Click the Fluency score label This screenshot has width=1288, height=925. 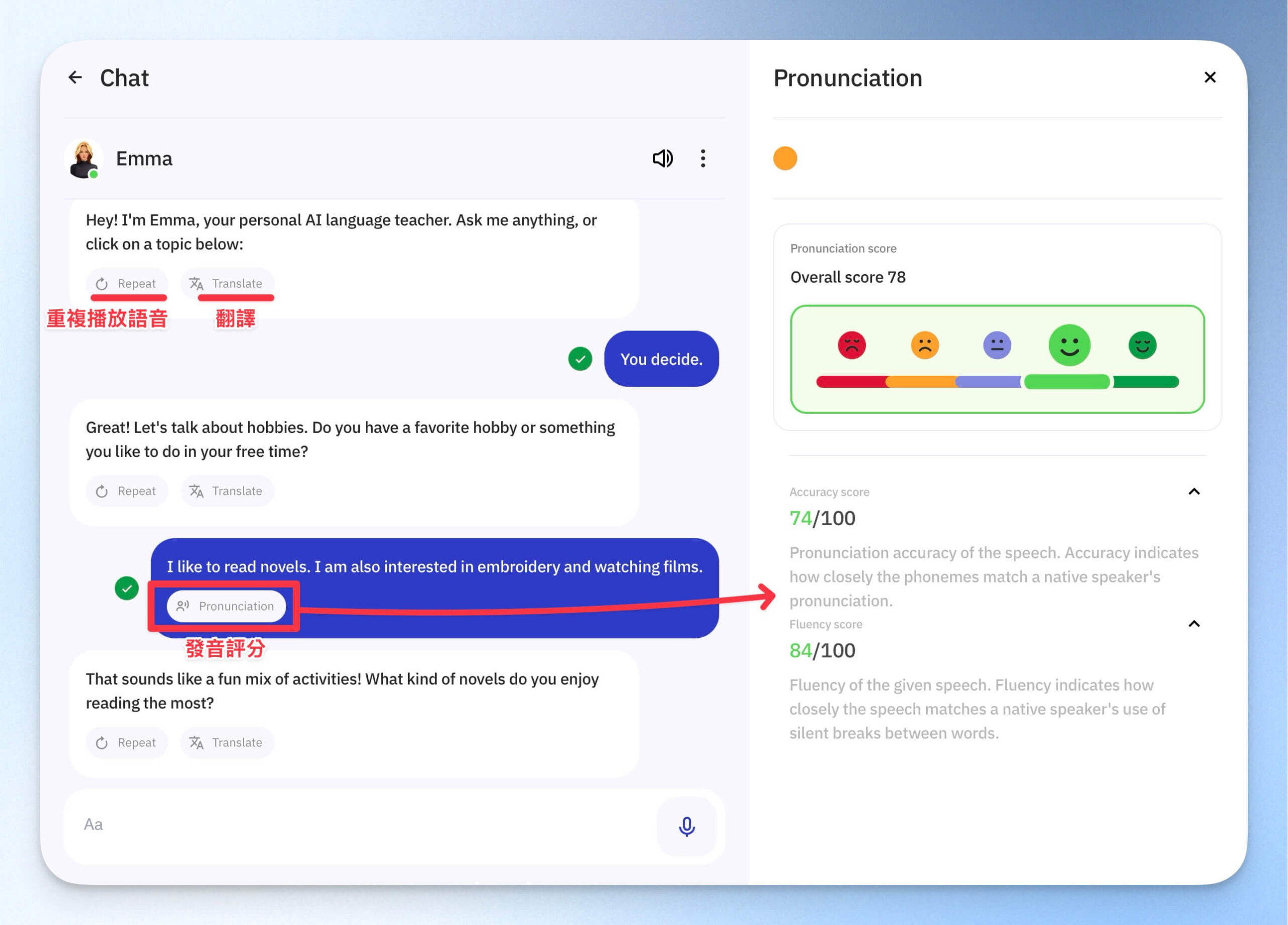[826, 625]
